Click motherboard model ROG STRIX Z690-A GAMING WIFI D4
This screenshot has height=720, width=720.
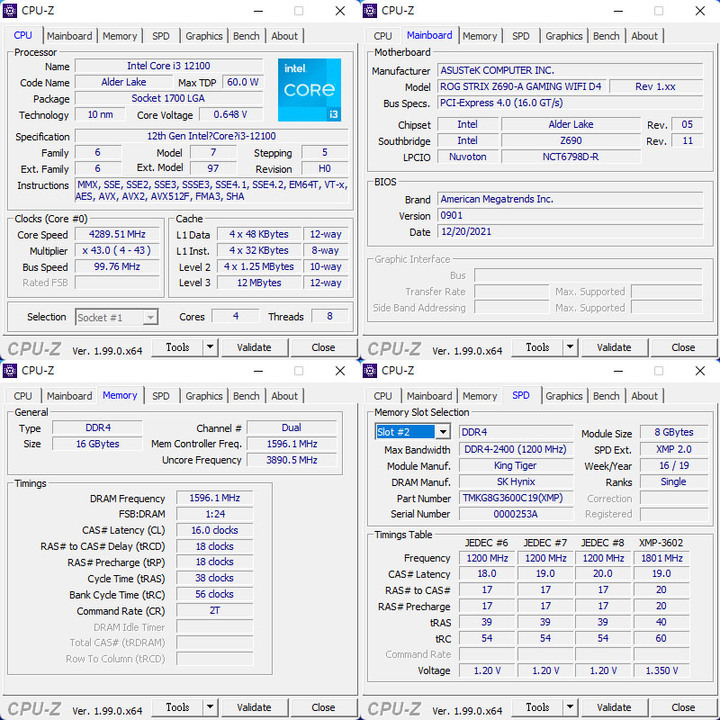pyautogui.click(x=521, y=87)
